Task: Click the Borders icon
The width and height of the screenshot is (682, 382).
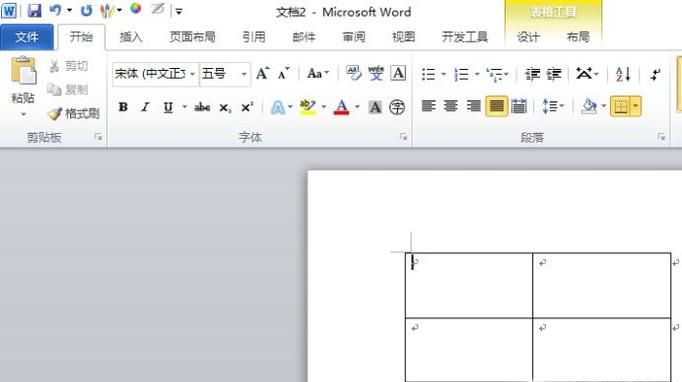Action: point(620,107)
